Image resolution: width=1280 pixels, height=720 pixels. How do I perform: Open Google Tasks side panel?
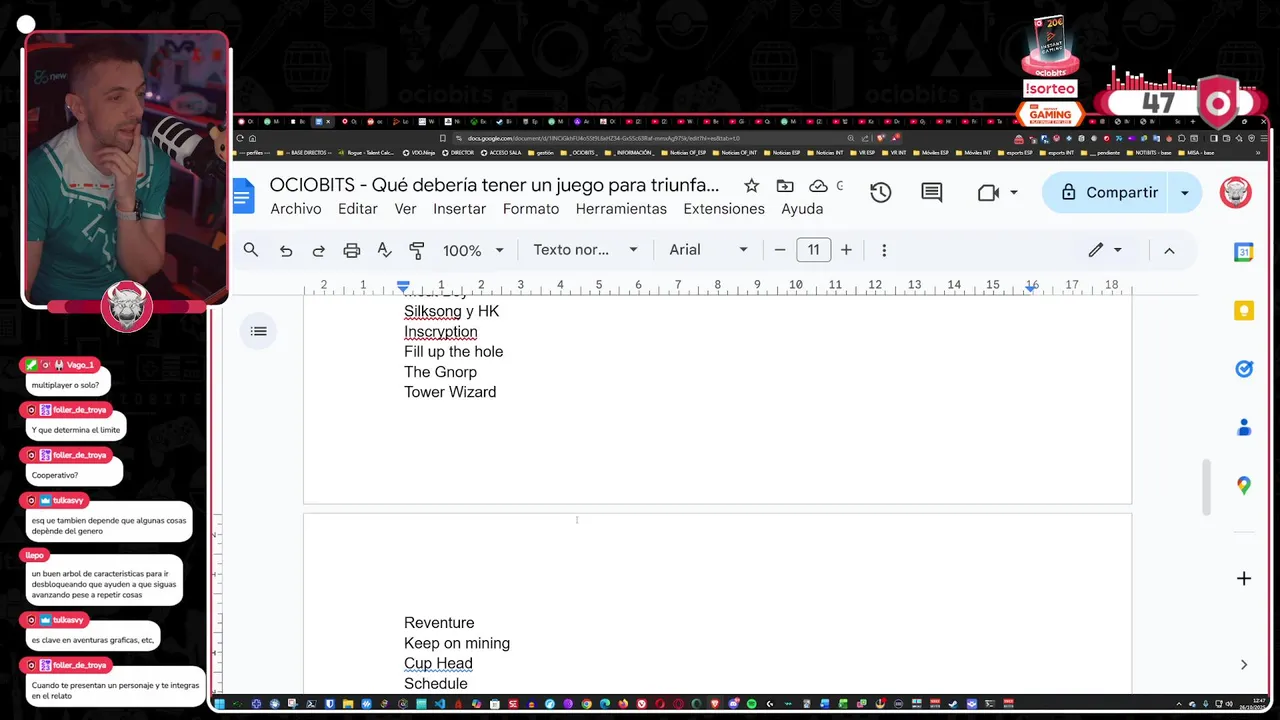[x=1244, y=369]
